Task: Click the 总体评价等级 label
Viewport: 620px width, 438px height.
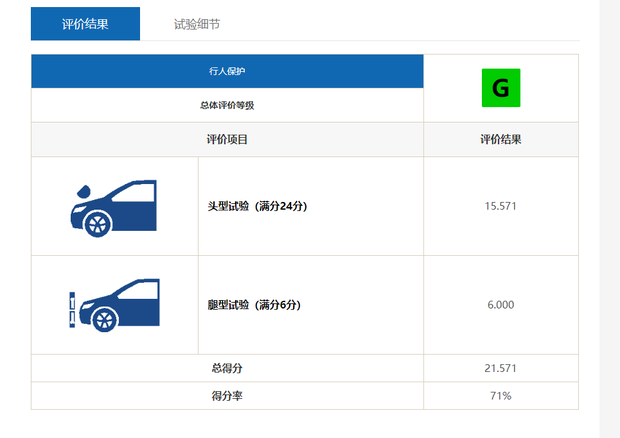Action: (227, 105)
